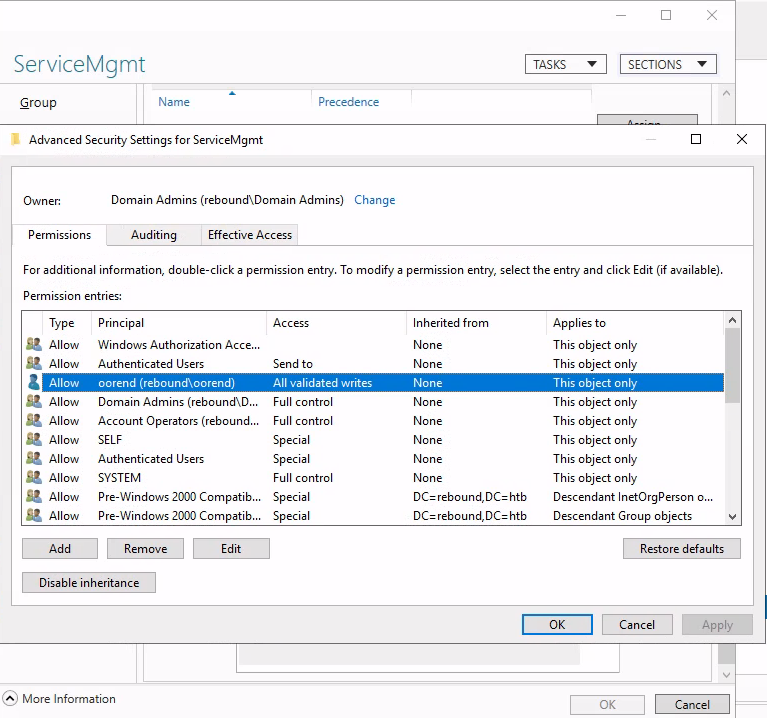The height and width of the screenshot is (718, 767).
Task: Select the 'Send to' access cell
Action: (293, 364)
